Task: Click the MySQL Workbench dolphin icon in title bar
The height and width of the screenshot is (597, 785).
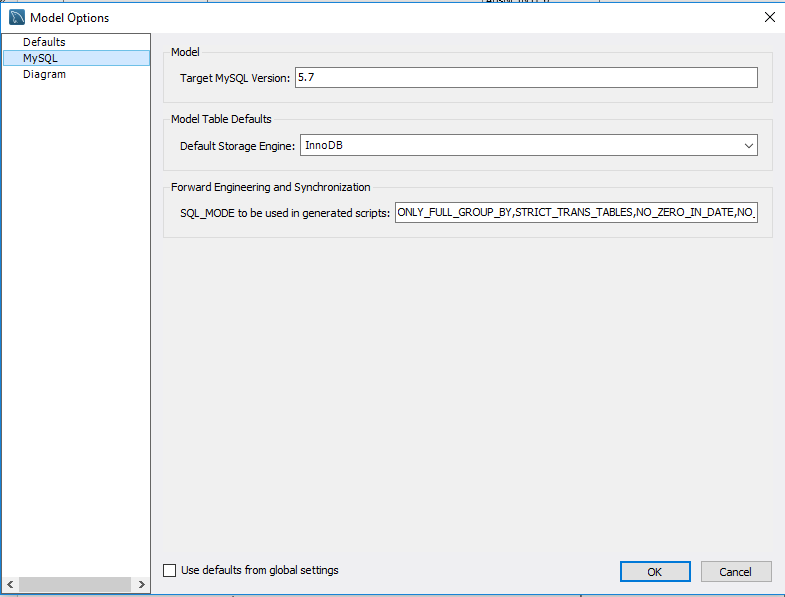Action: click(17, 17)
